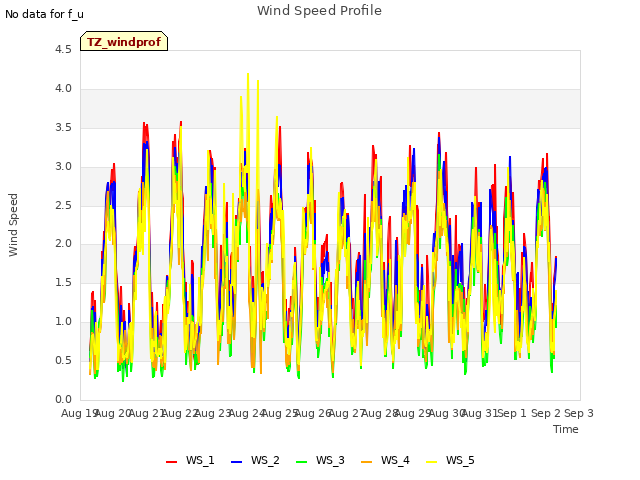Image resolution: width=640 pixels, height=480 pixels.
Task: Toggle the WS_3 legend entry
Action: click(320, 460)
